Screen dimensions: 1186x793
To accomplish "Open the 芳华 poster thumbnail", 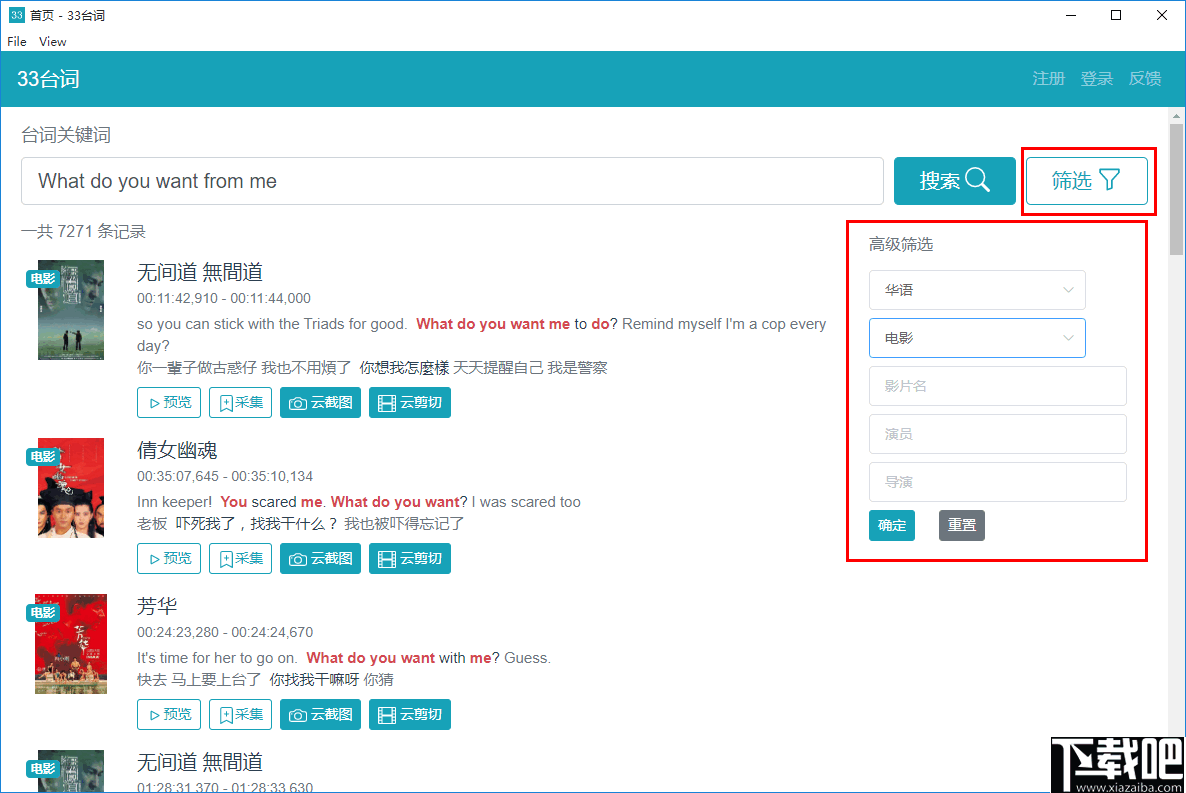I will click(x=71, y=644).
